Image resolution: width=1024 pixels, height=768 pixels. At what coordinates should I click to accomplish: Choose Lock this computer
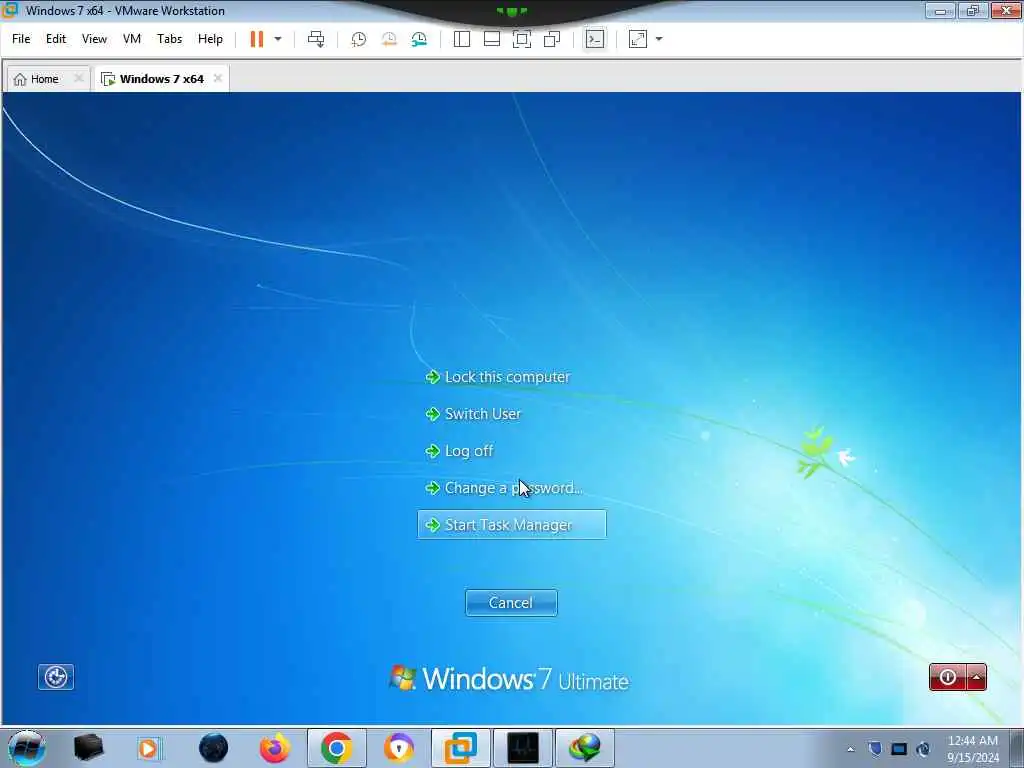498,377
